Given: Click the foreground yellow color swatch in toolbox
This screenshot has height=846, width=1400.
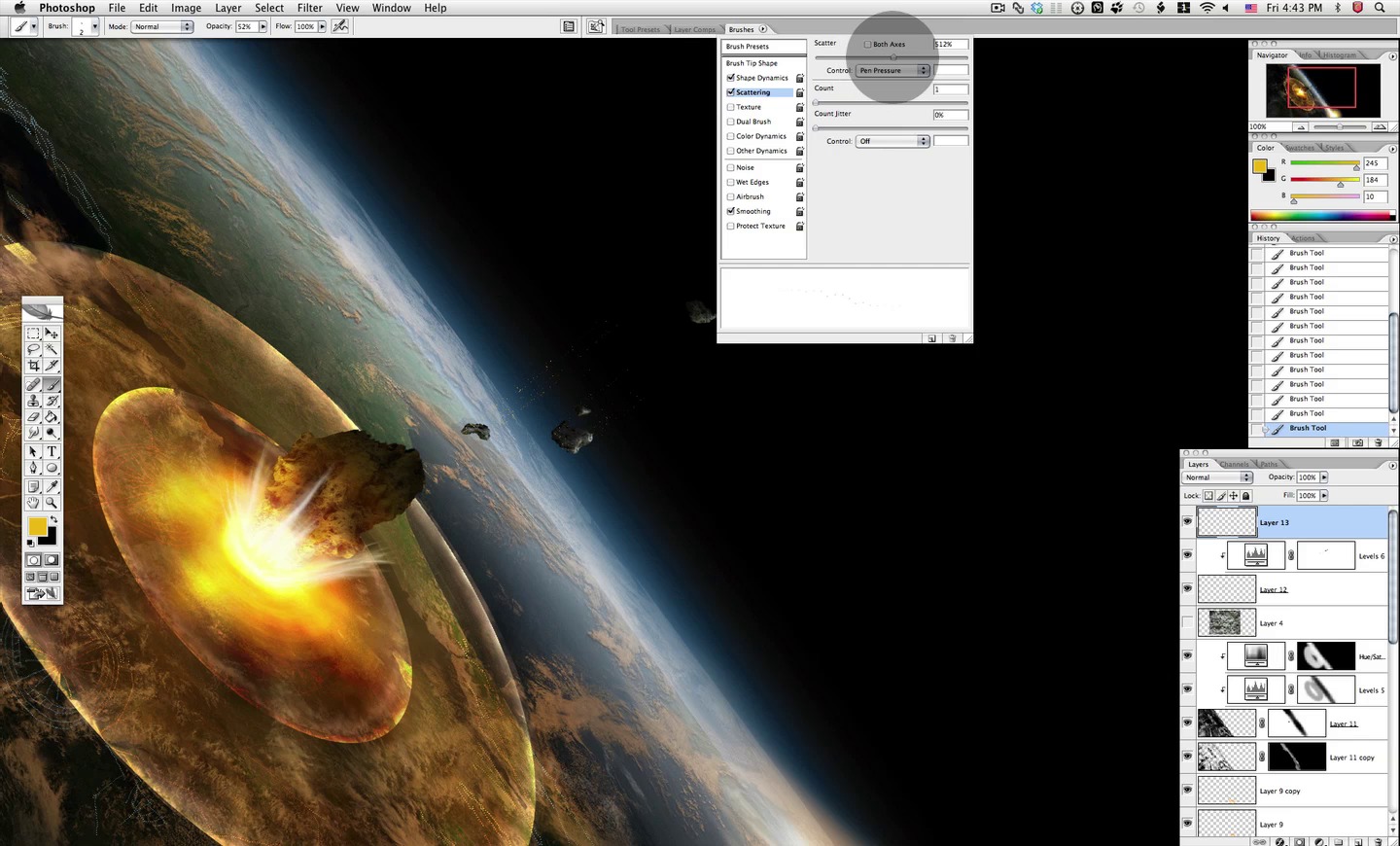Looking at the screenshot, I should pyautogui.click(x=36, y=526).
